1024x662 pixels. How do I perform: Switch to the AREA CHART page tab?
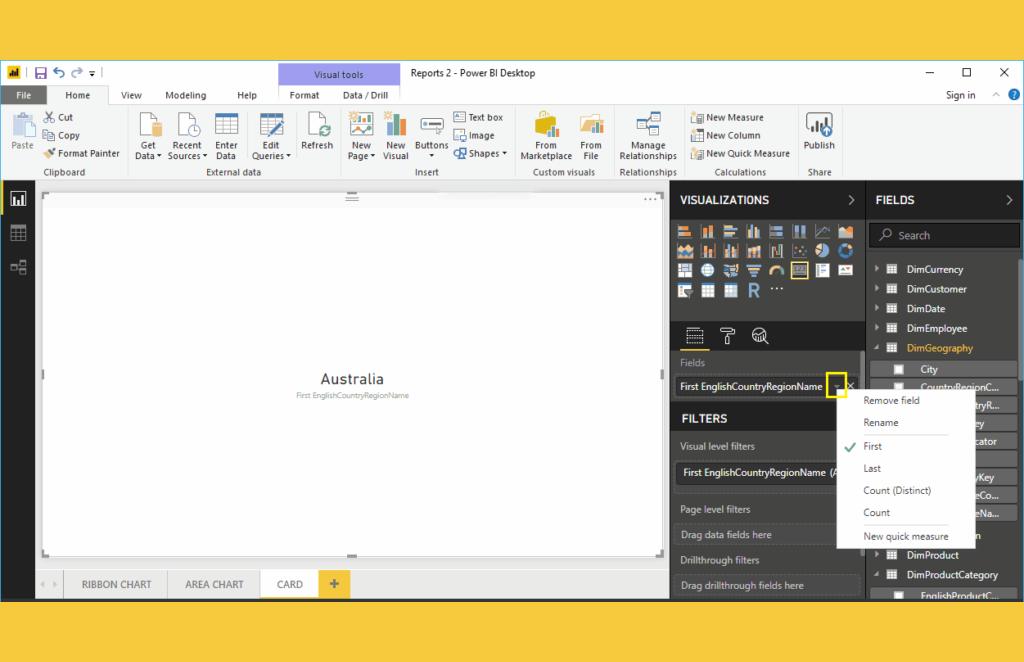(x=214, y=584)
